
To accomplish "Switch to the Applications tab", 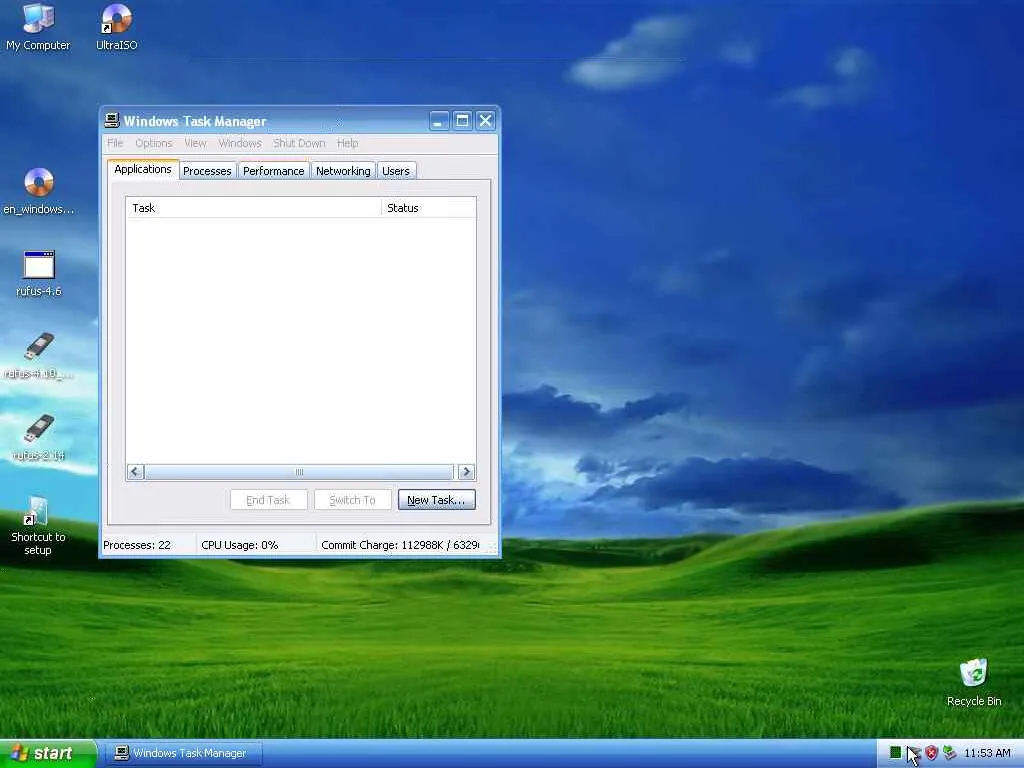I will 142,169.
